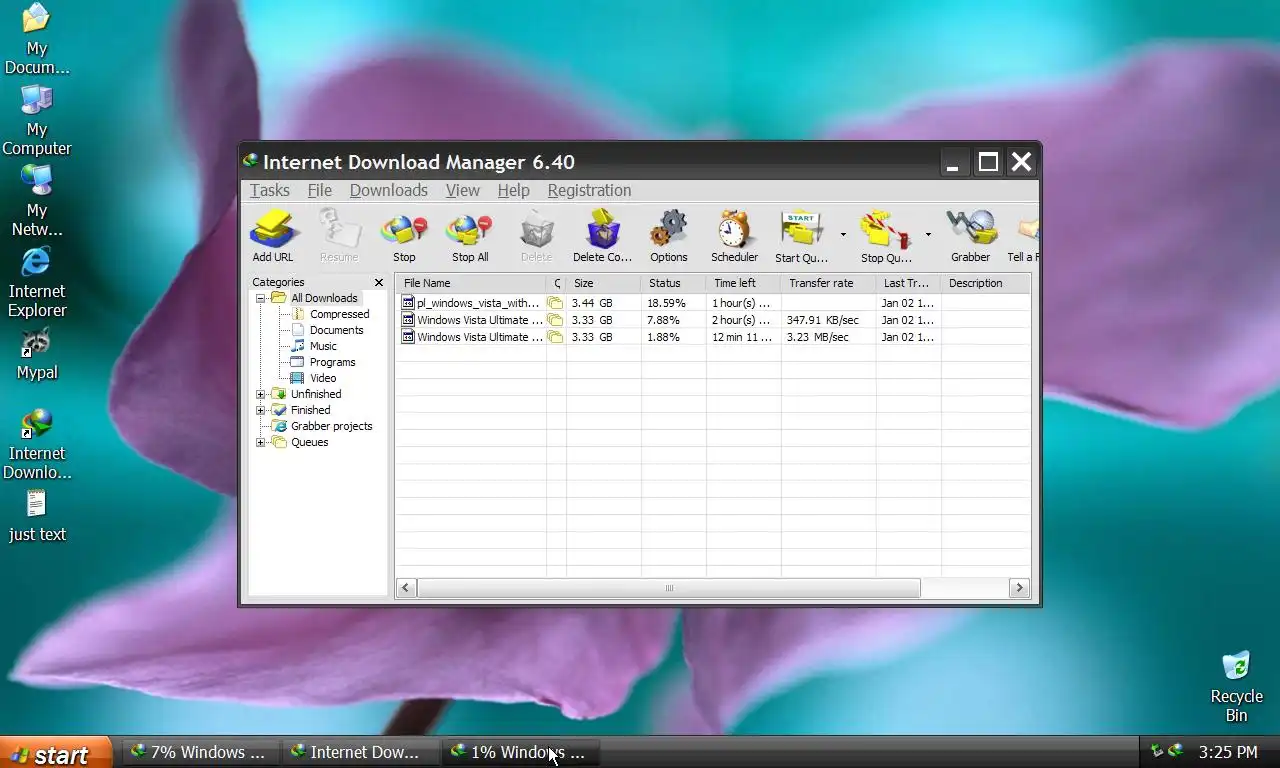Select the Compressed category
The height and width of the screenshot is (768, 1280).
pos(339,314)
